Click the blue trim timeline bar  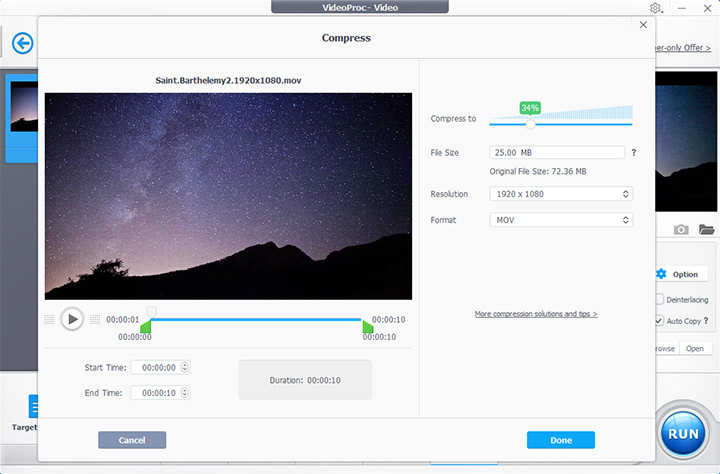click(x=256, y=319)
